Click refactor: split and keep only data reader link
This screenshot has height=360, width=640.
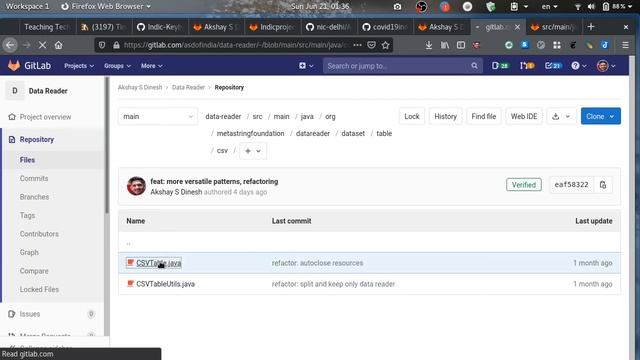coord(333,284)
